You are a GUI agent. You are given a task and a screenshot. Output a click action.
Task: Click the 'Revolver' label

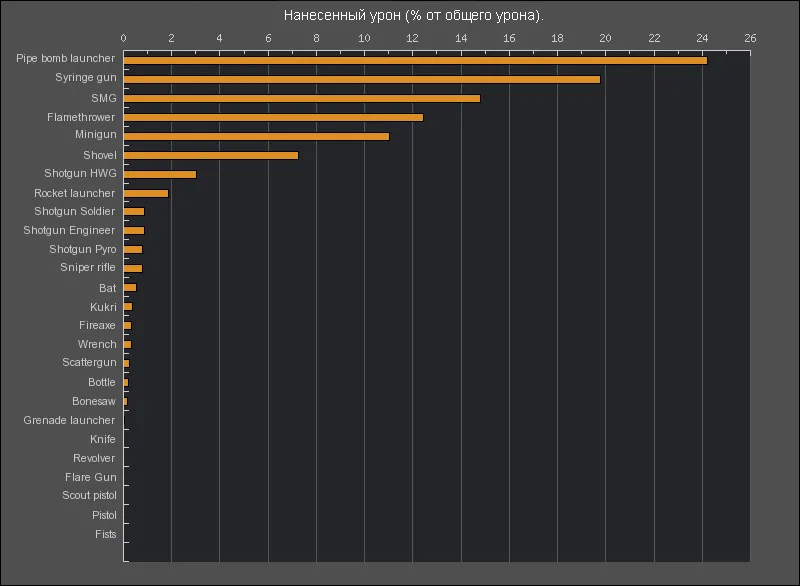[x=94, y=458]
